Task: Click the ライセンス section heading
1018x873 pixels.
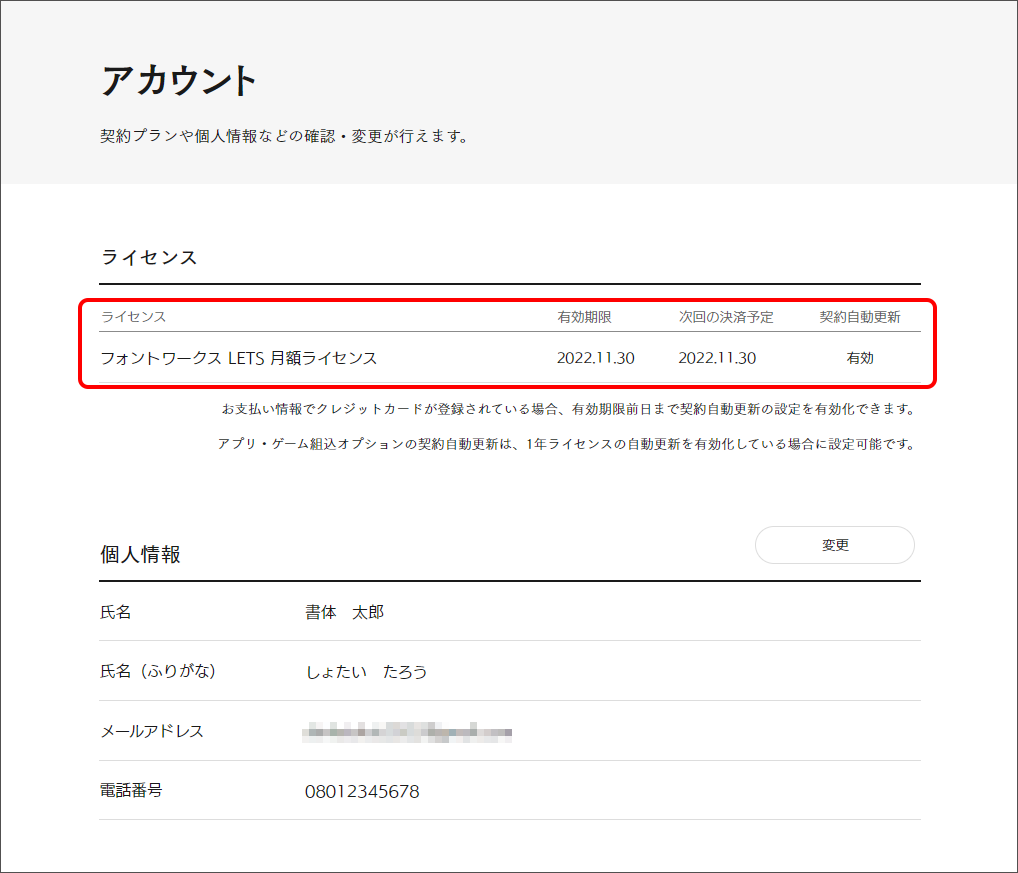Action: [149, 257]
